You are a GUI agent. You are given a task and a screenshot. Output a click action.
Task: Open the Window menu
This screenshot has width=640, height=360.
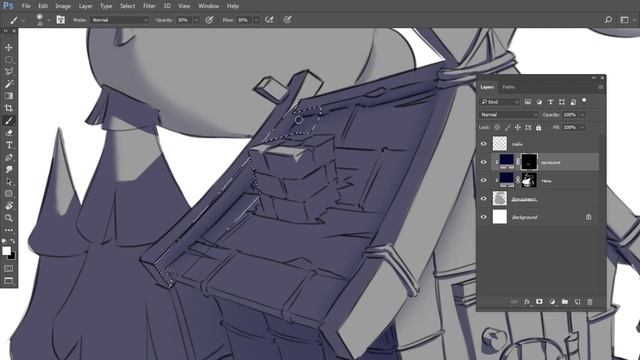(209, 6)
